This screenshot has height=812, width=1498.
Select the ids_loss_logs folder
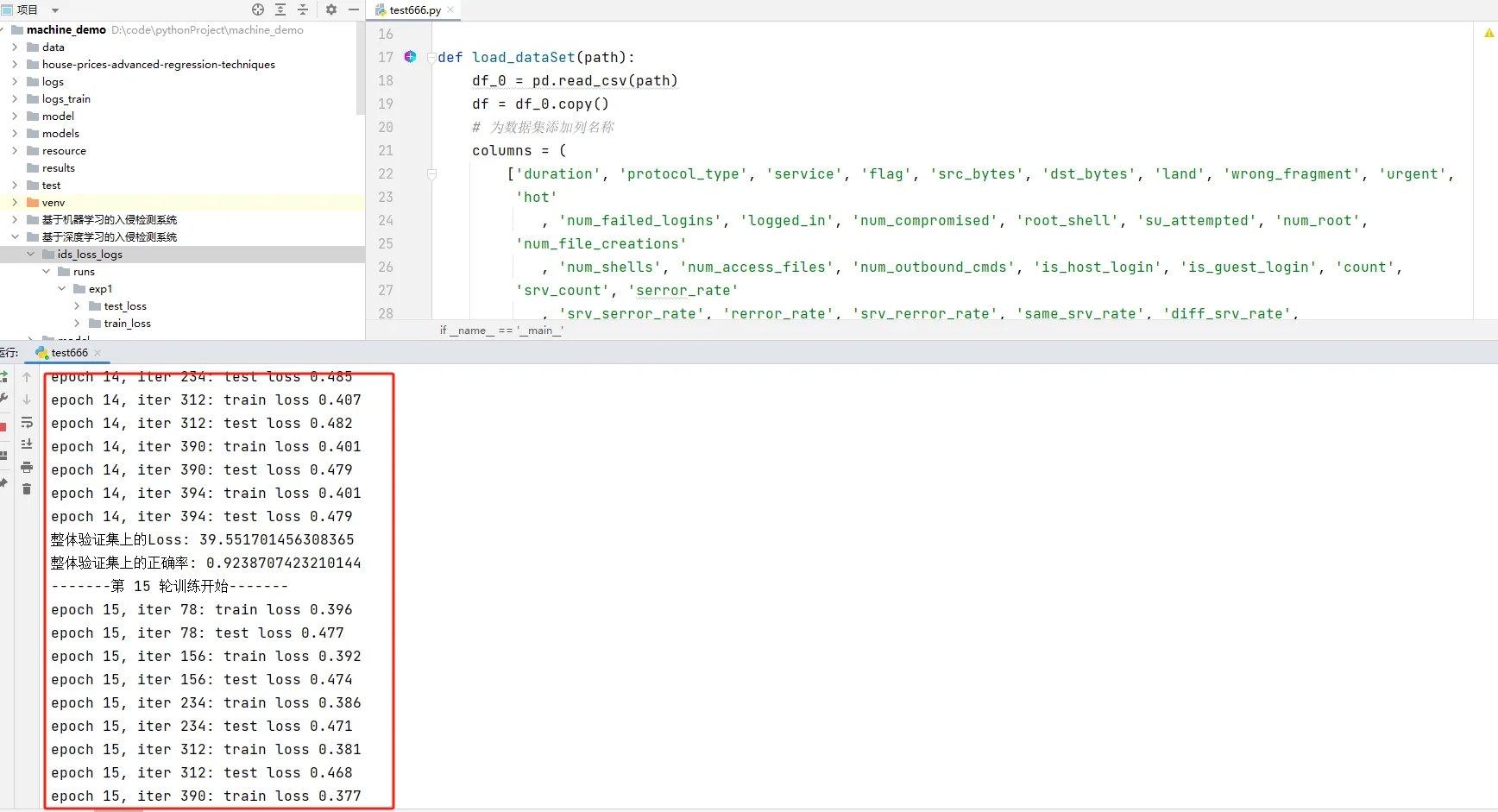click(x=90, y=255)
